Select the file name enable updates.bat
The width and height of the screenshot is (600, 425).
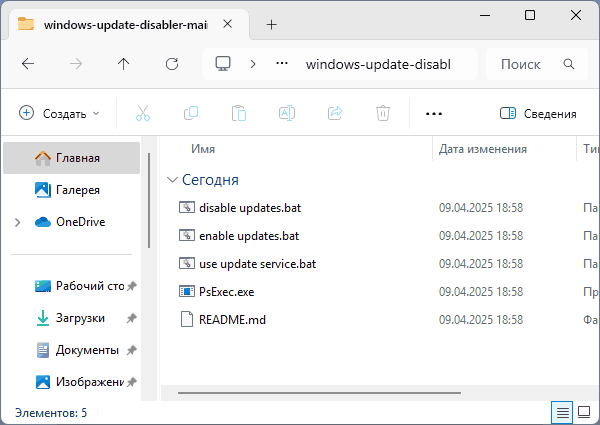pyautogui.click(x=249, y=236)
